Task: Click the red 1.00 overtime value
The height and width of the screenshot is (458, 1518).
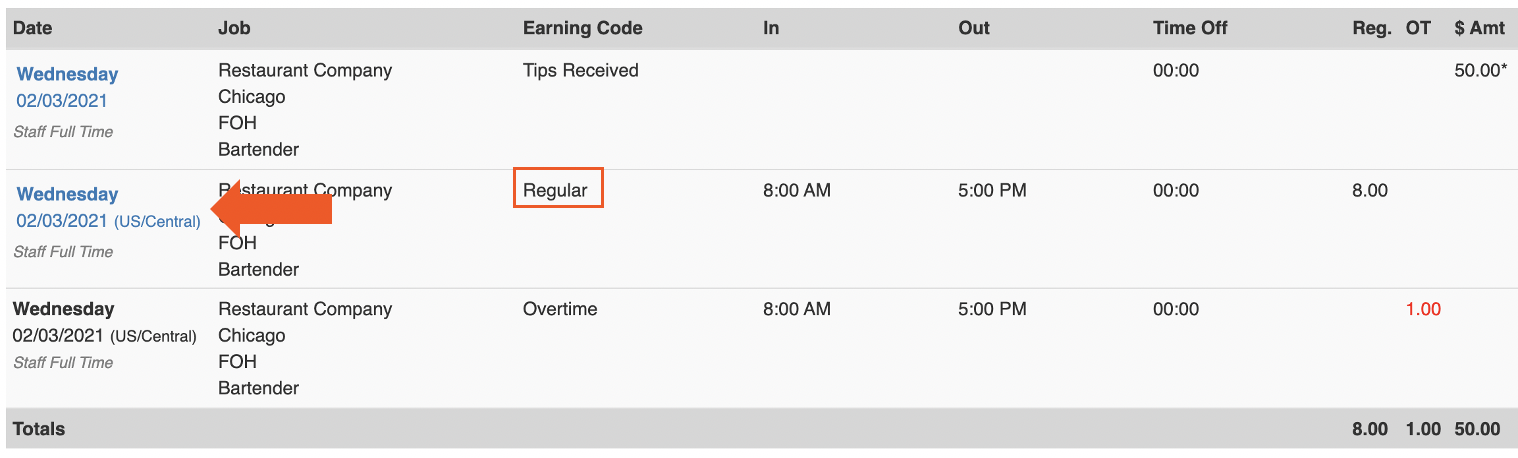Action: tap(1422, 309)
